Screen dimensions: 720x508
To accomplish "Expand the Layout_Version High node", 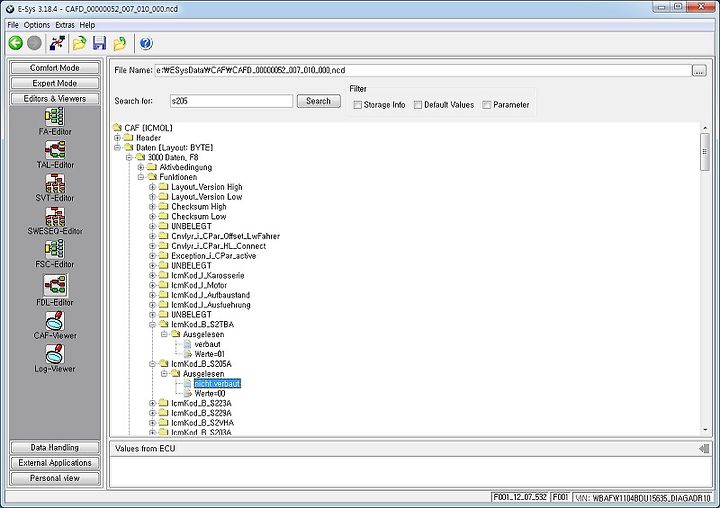I will [x=152, y=187].
